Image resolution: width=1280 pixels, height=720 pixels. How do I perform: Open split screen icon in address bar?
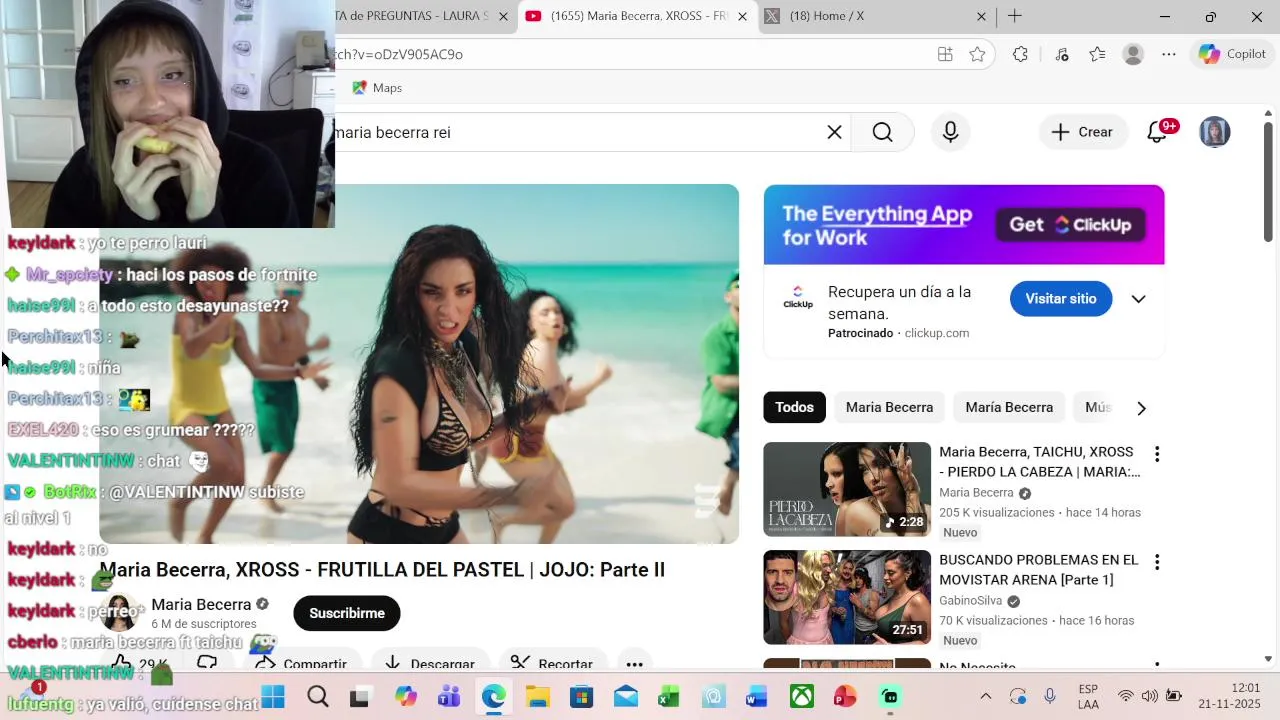tap(945, 54)
